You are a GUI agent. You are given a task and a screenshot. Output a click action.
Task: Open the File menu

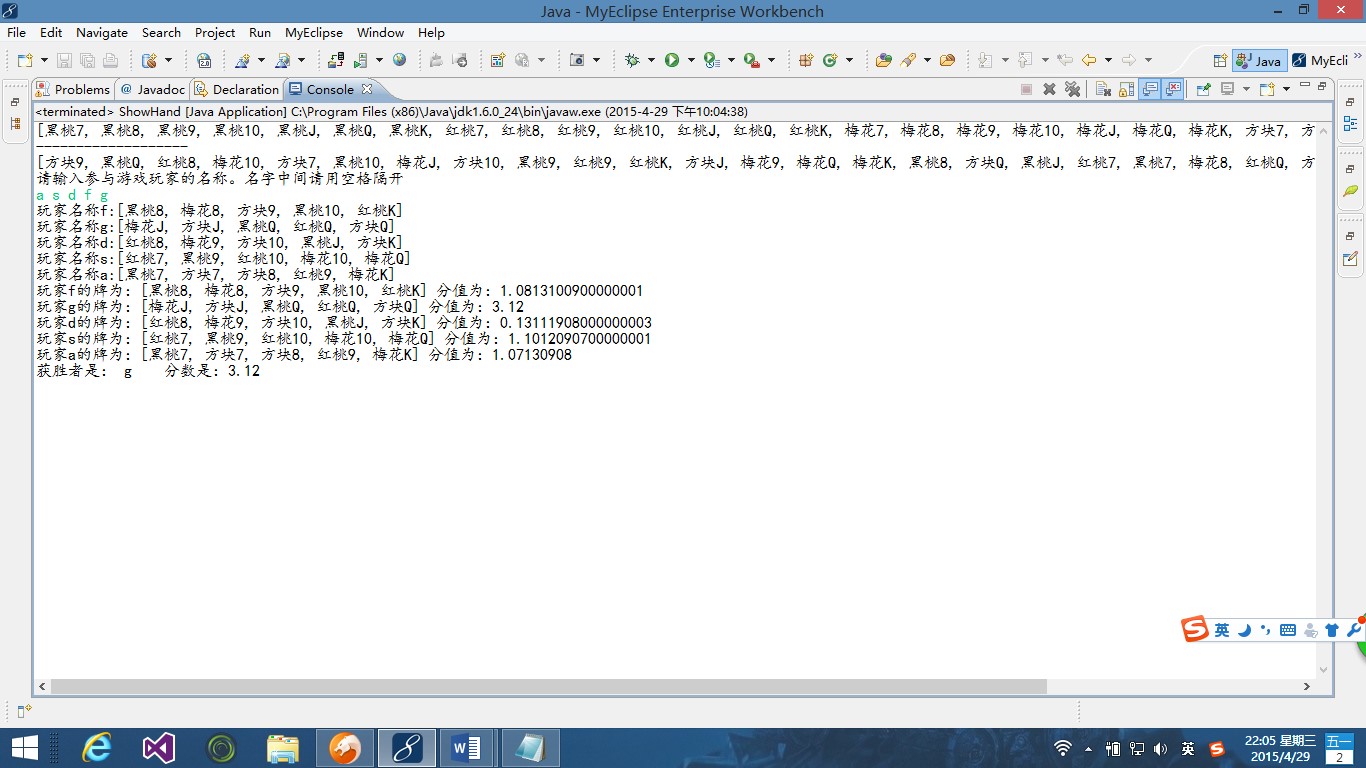click(16, 33)
